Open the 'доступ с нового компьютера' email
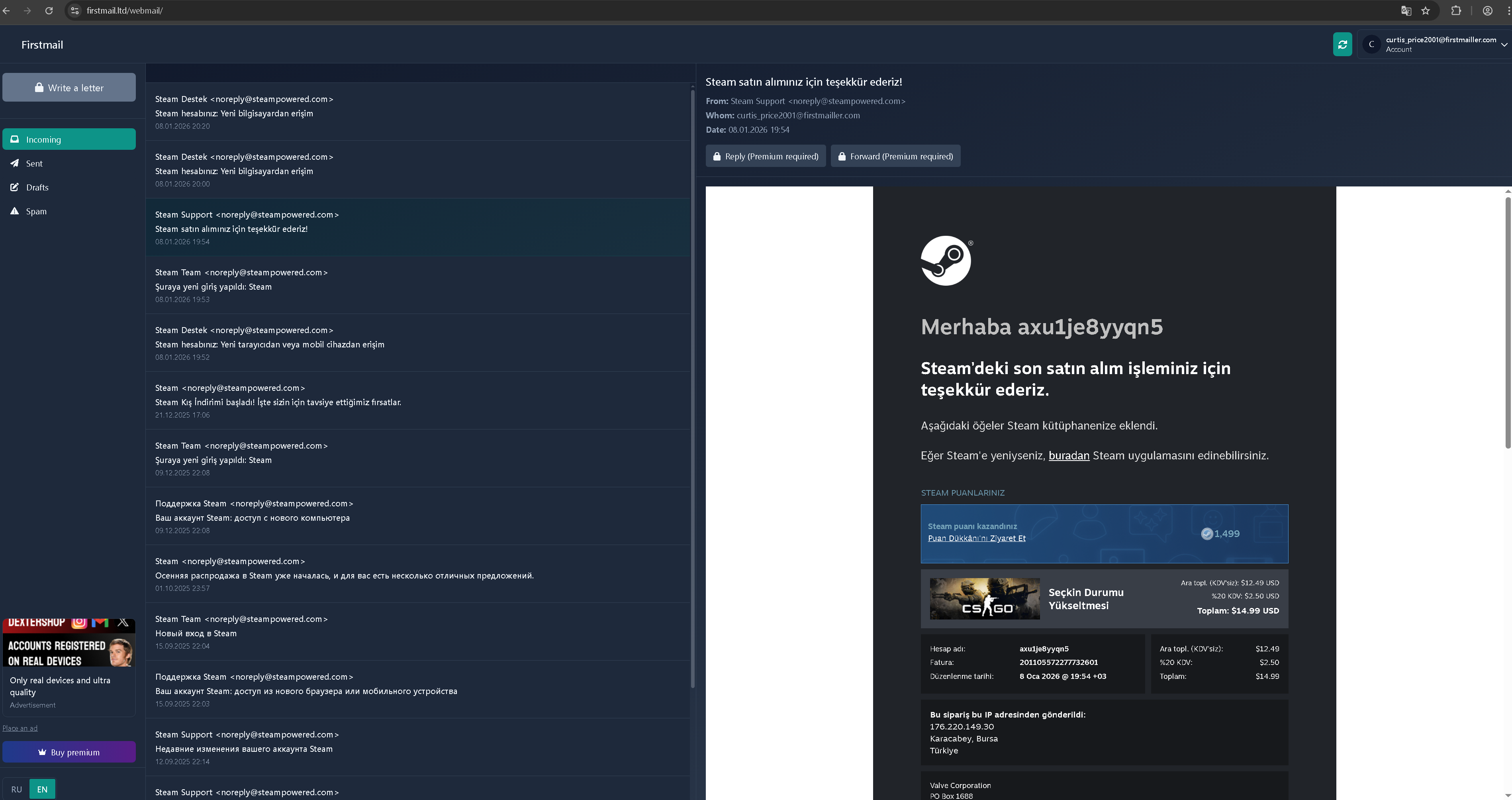The width and height of the screenshot is (1512, 800). coord(418,516)
